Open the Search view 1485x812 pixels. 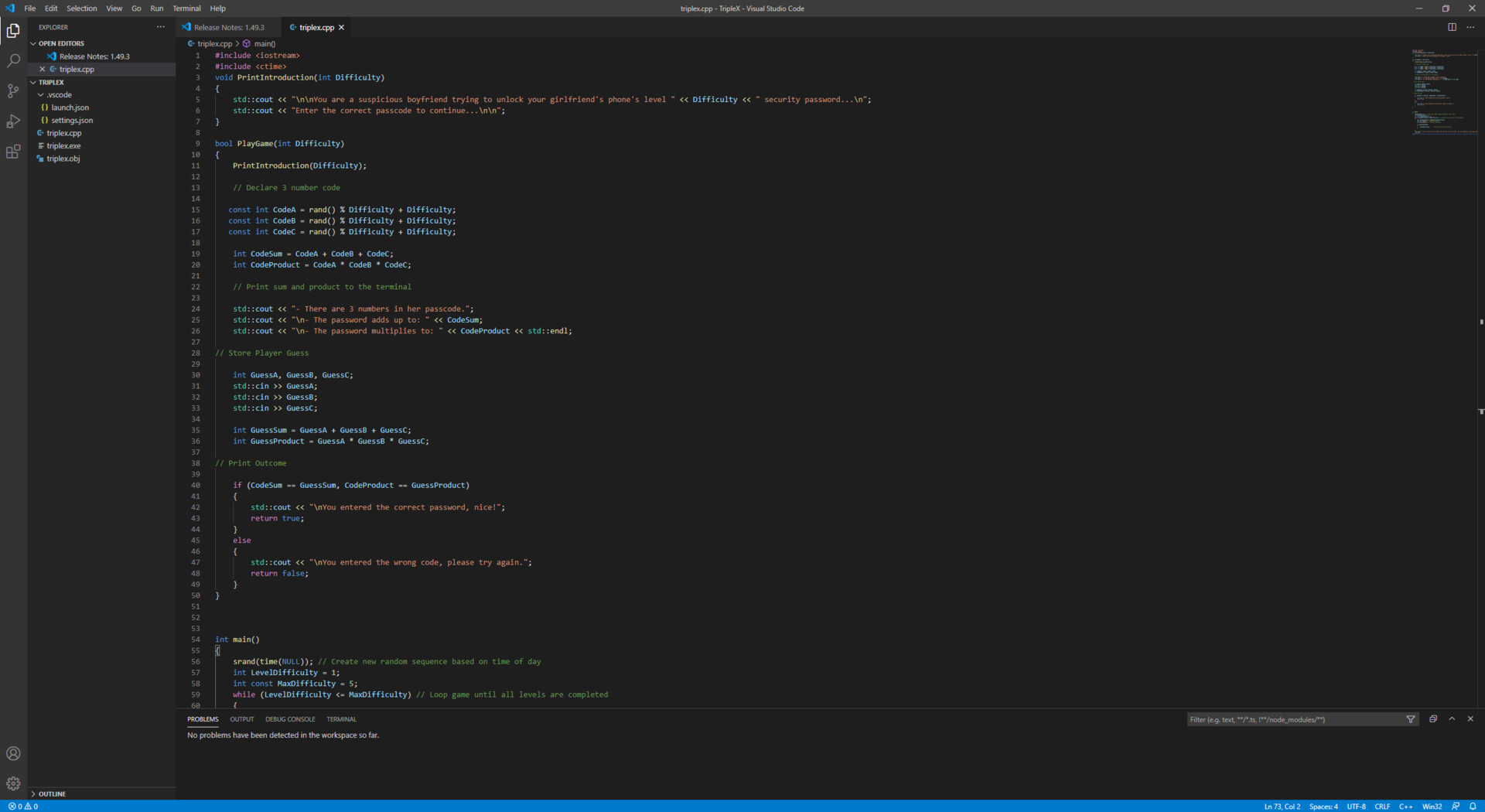pyautogui.click(x=13, y=60)
